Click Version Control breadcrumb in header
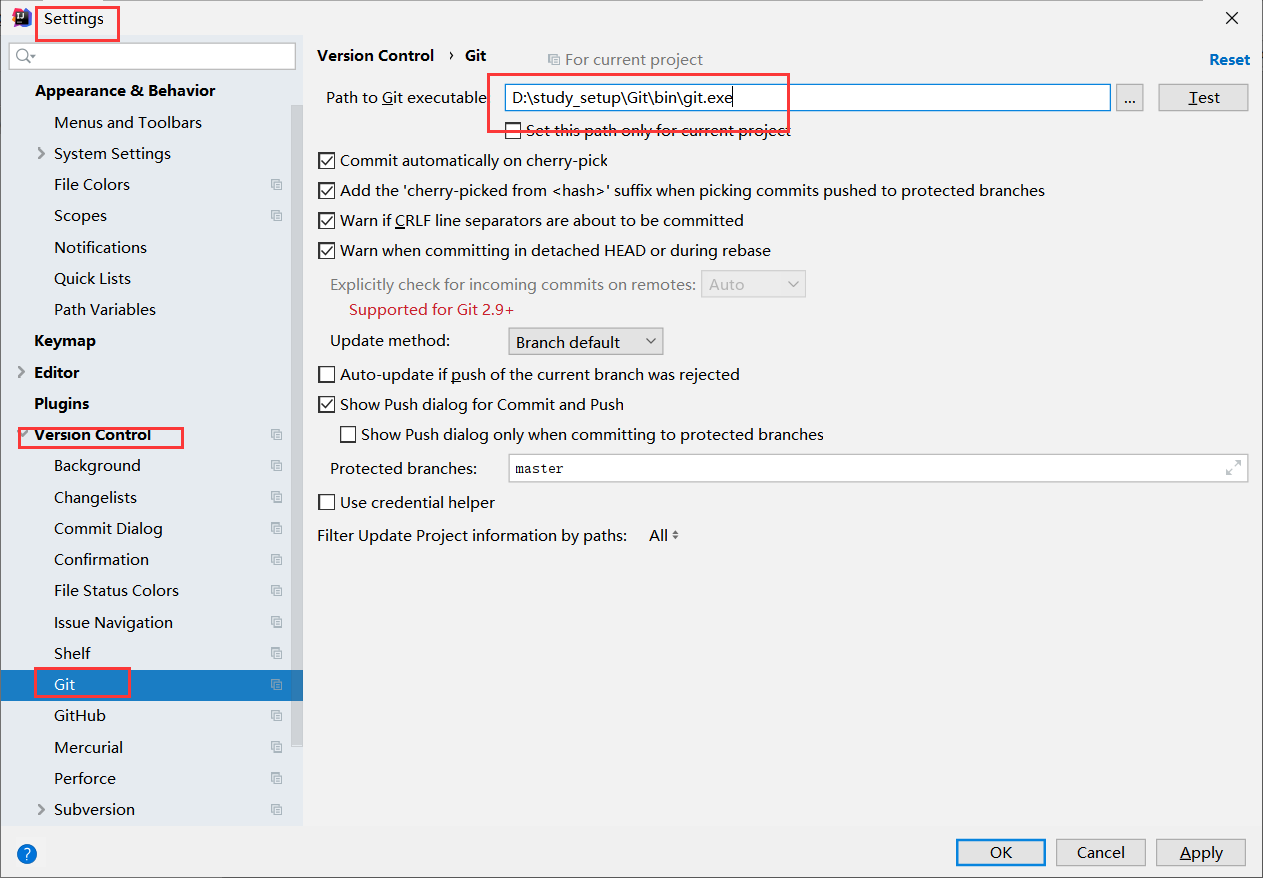The height and width of the screenshot is (878, 1263). (376, 55)
